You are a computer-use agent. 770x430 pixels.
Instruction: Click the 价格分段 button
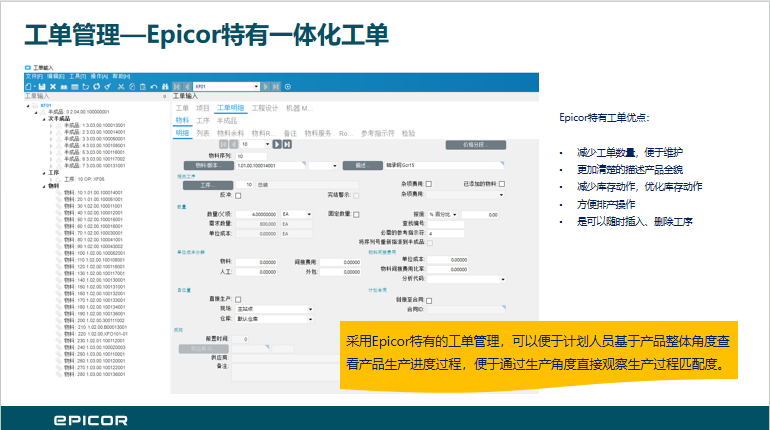475,145
